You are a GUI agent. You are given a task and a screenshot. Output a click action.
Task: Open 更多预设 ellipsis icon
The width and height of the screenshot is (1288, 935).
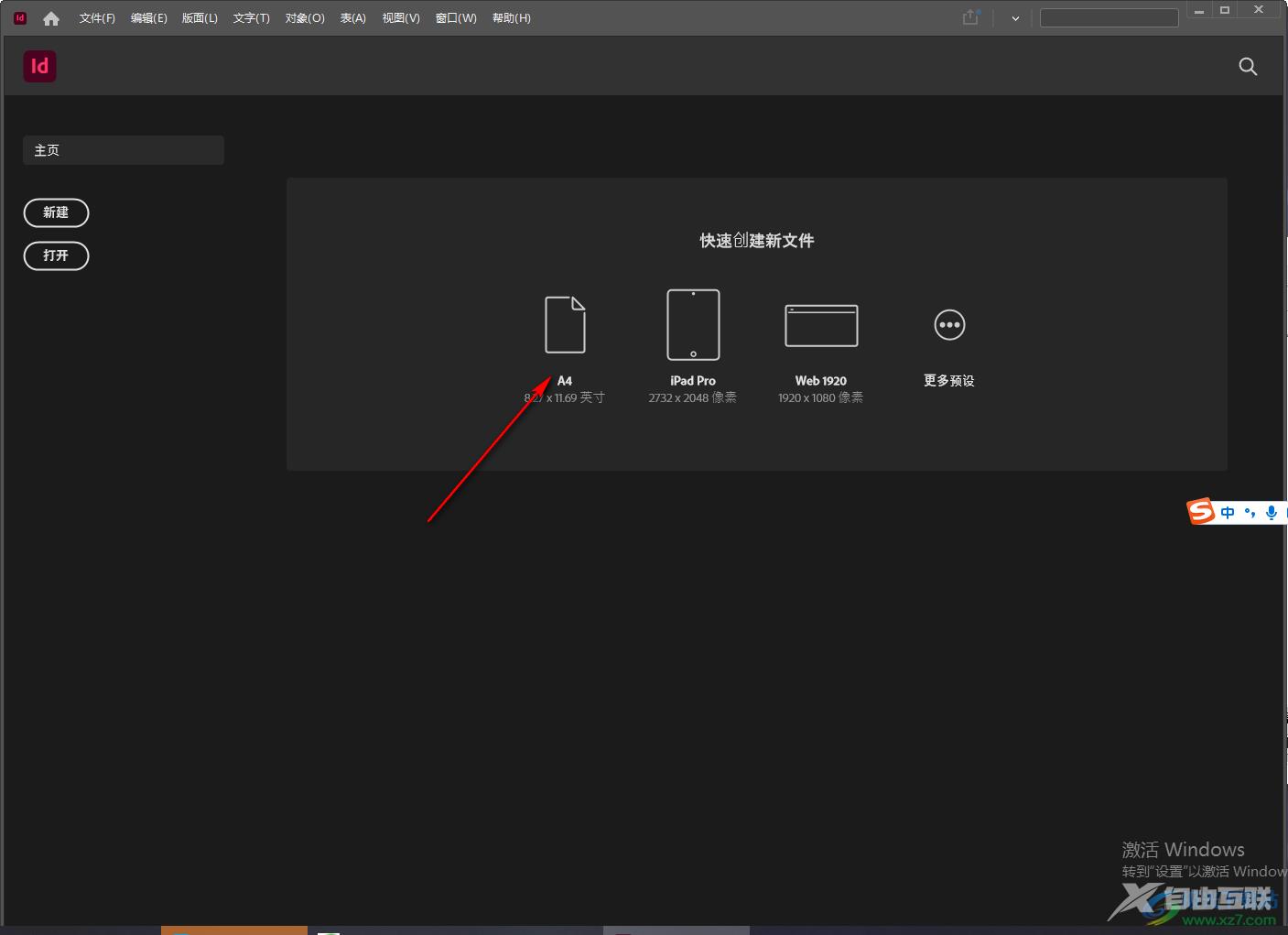tap(949, 325)
